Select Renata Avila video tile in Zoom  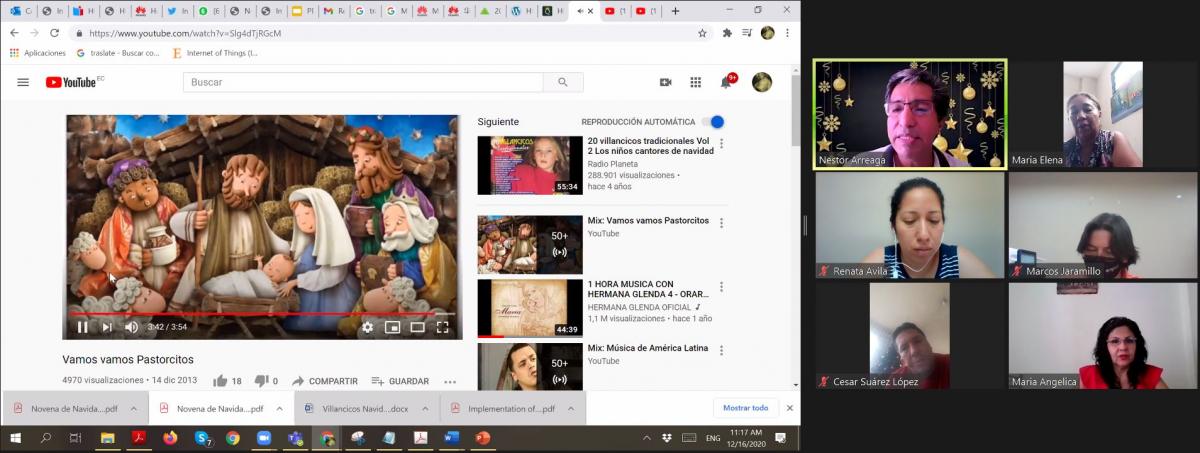pyautogui.click(x=909, y=226)
